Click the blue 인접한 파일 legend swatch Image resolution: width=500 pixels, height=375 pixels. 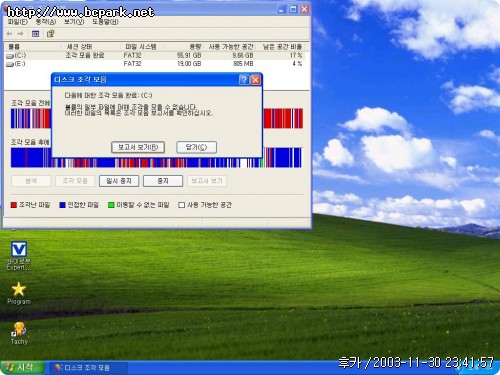[62, 205]
